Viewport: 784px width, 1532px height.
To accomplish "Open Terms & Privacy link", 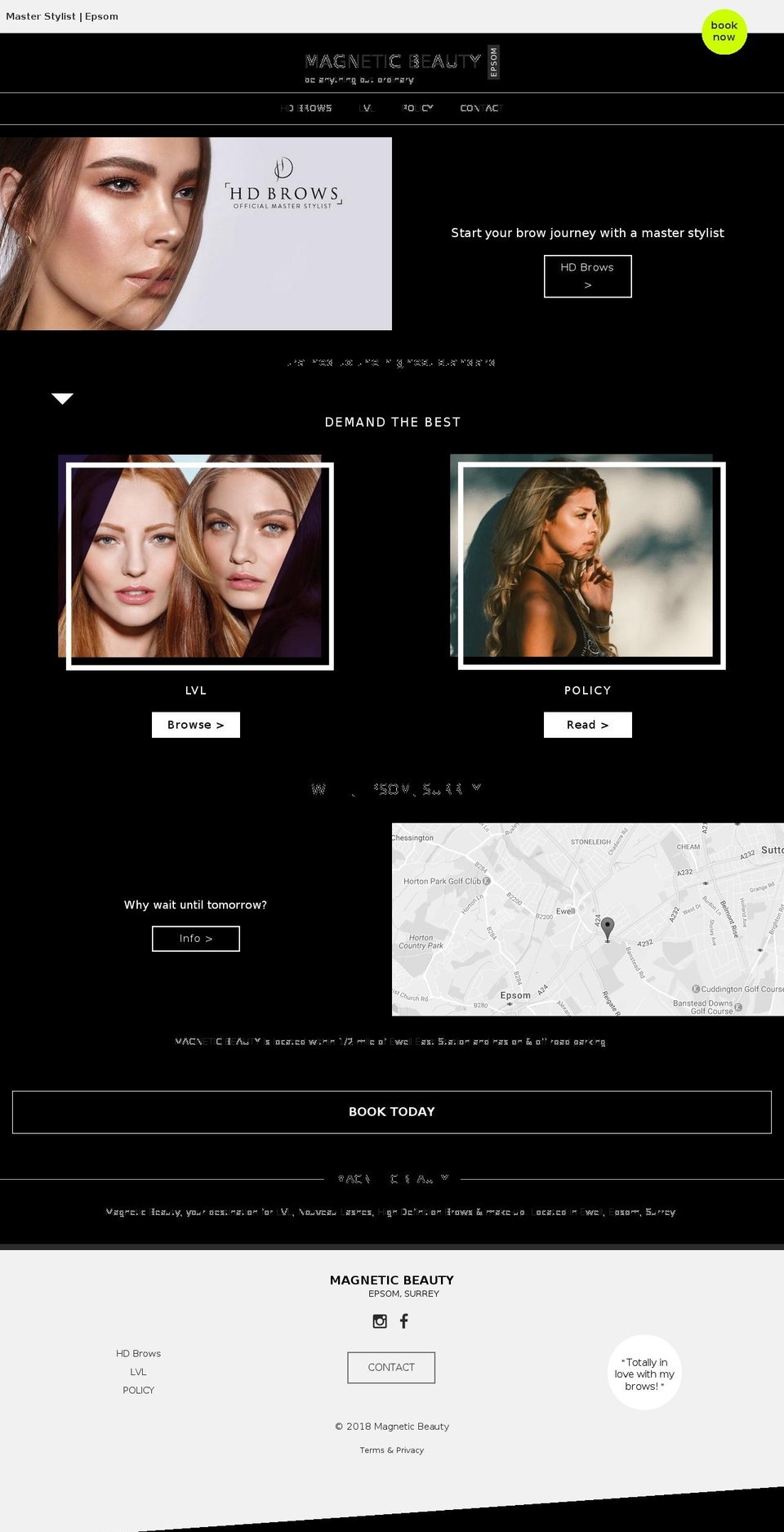I will (392, 1450).
